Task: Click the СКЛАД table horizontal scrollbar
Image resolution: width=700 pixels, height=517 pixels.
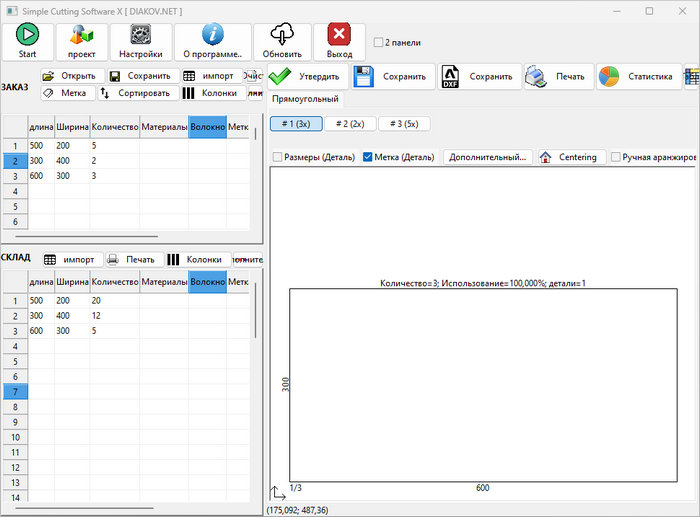Action: click(x=84, y=508)
